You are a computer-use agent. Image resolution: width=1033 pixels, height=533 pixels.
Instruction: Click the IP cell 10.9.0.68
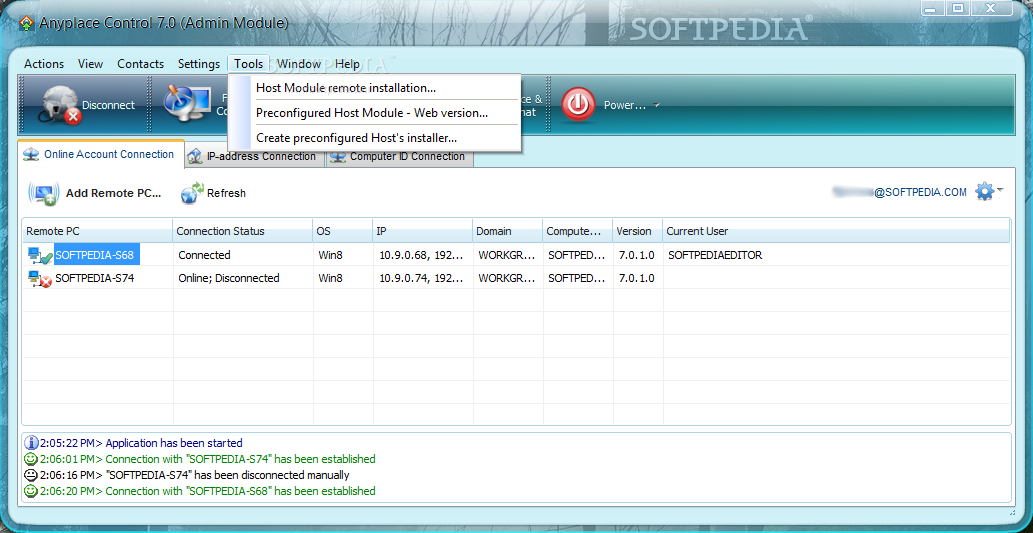click(x=422, y=255)
